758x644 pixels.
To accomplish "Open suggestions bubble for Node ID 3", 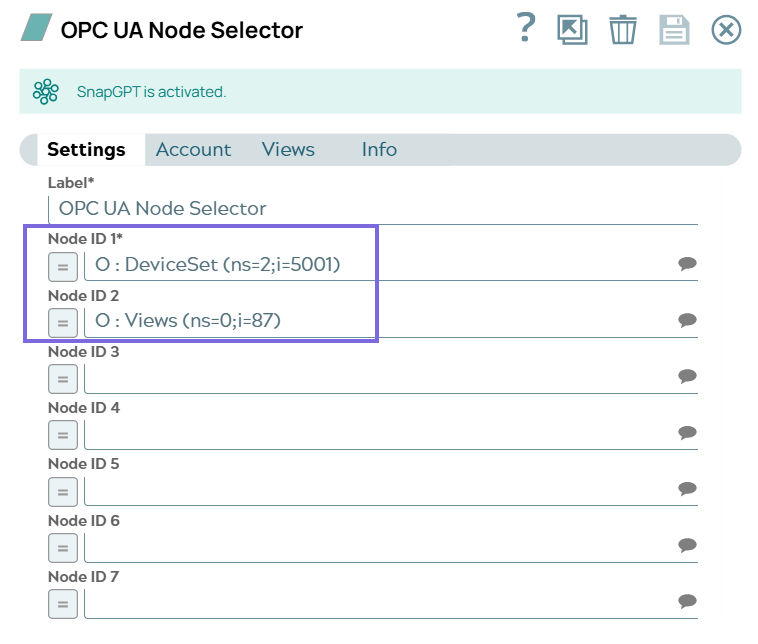I will [x=687, y=376].
